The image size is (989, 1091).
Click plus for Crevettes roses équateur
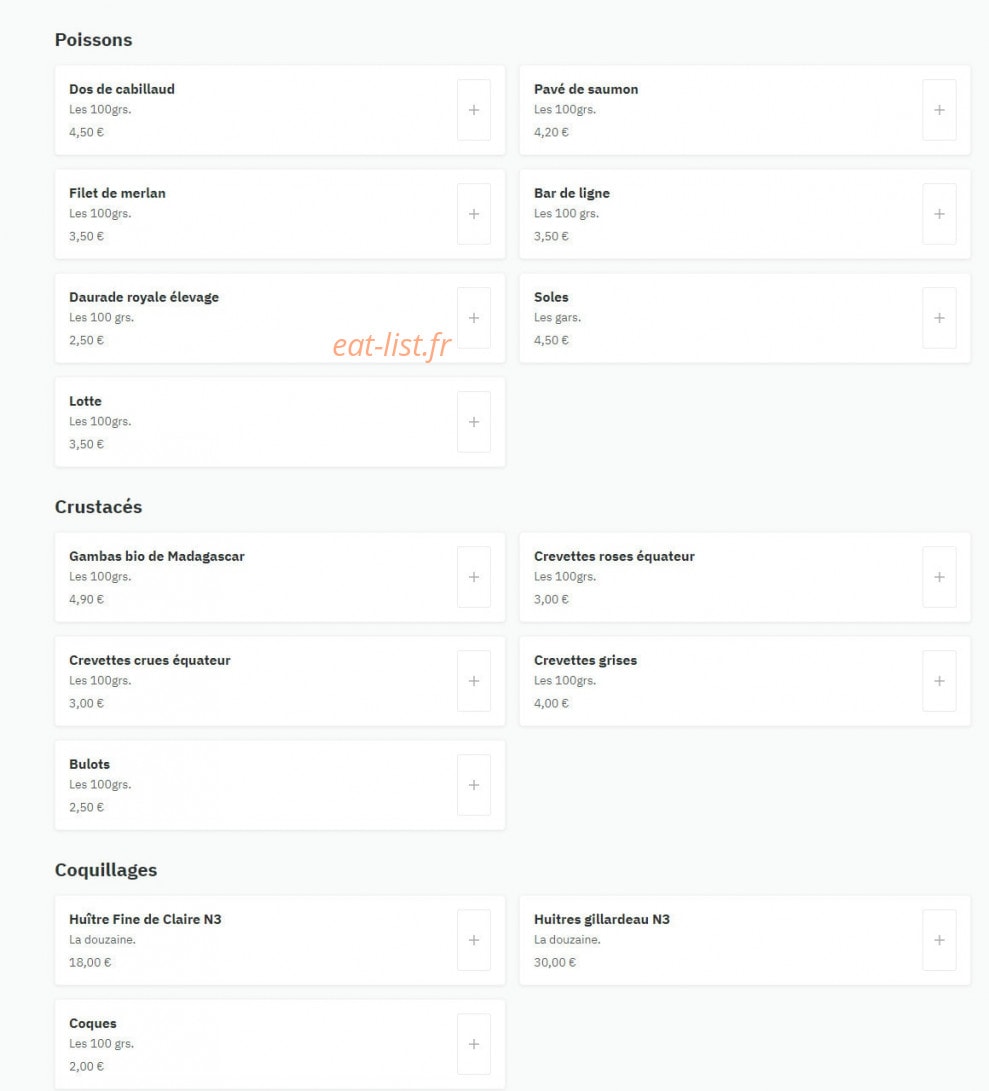tap(939, 577)
